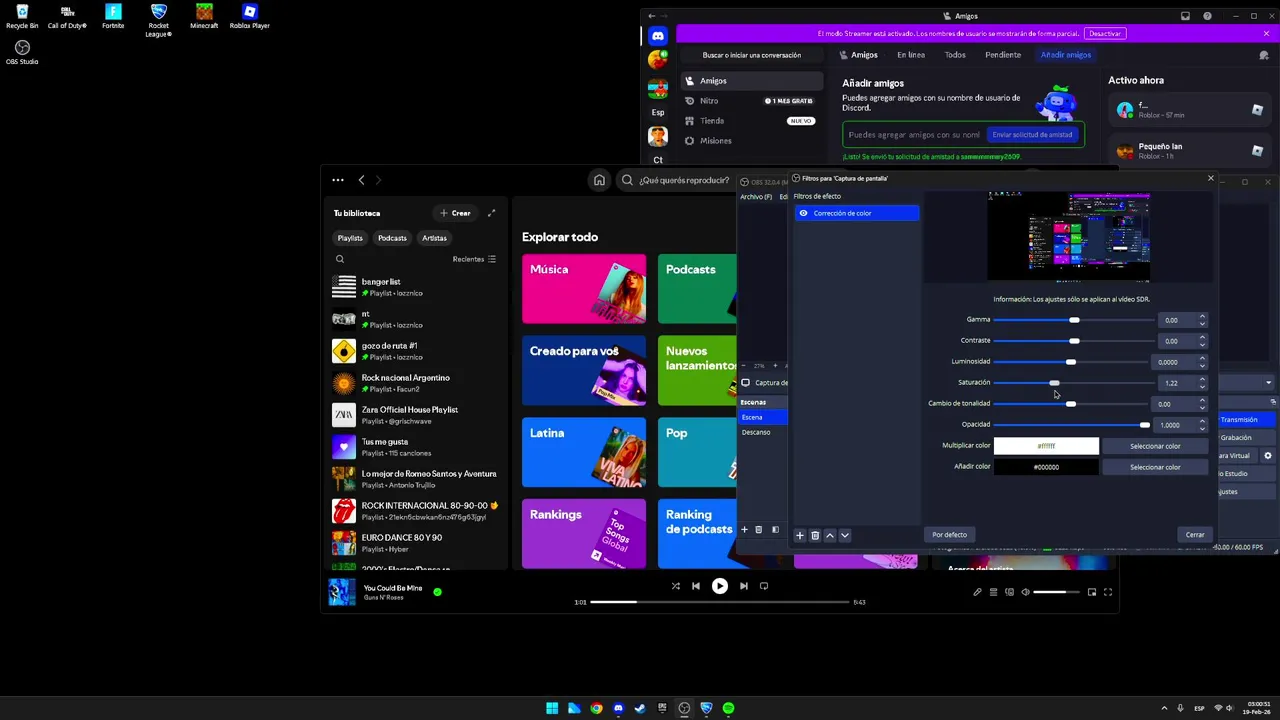Click Desactivar in Streamer mode banner
1280x720 pixels.
[1105, 34]
